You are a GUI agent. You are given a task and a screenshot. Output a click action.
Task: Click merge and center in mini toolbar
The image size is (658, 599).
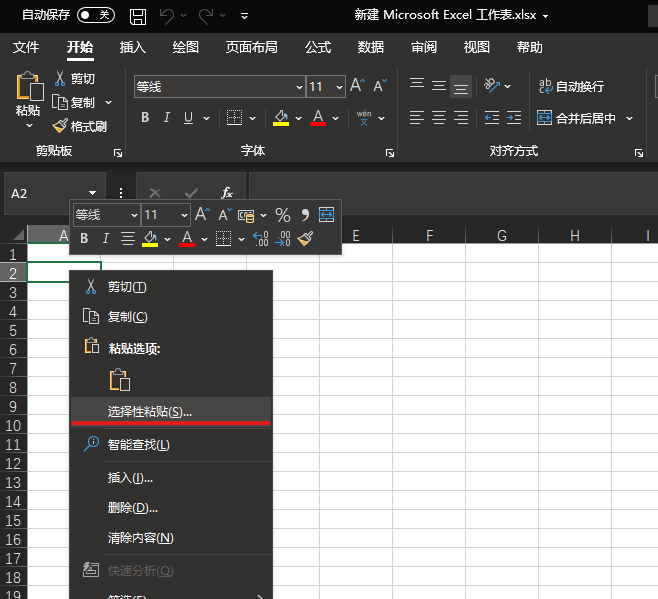[326, 215]
